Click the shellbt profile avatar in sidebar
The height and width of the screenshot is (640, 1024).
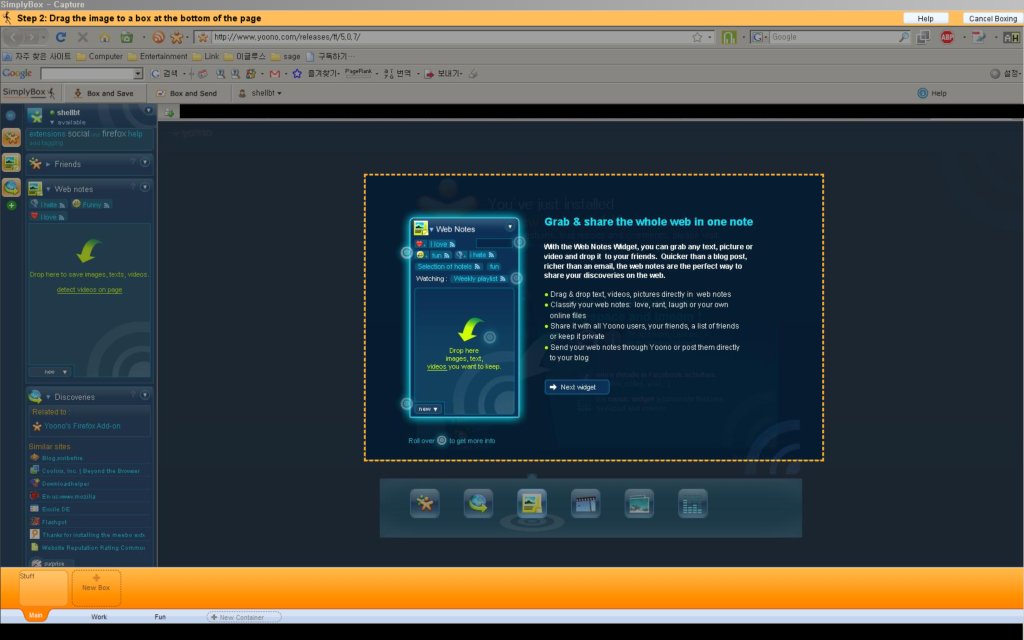35,116
